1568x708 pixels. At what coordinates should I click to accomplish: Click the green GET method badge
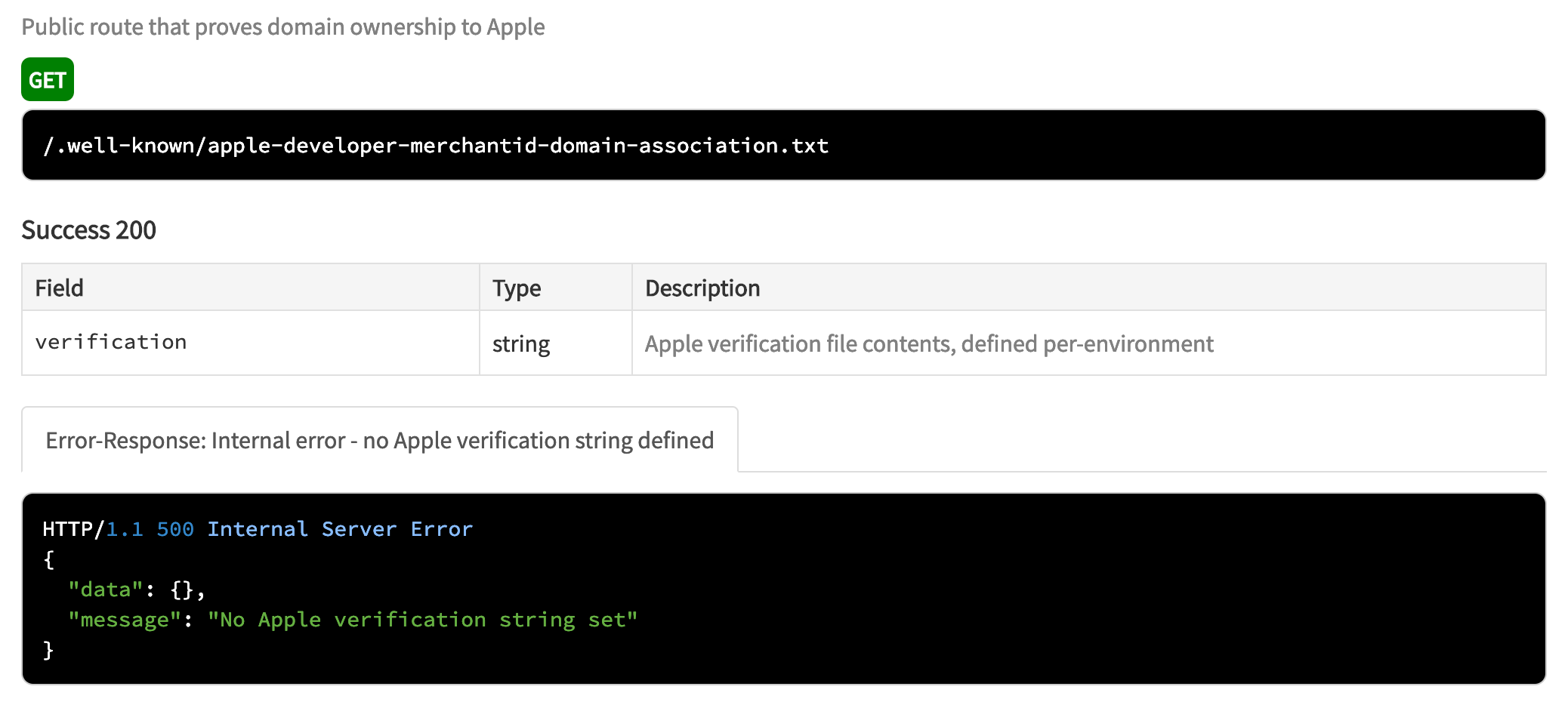47,79
